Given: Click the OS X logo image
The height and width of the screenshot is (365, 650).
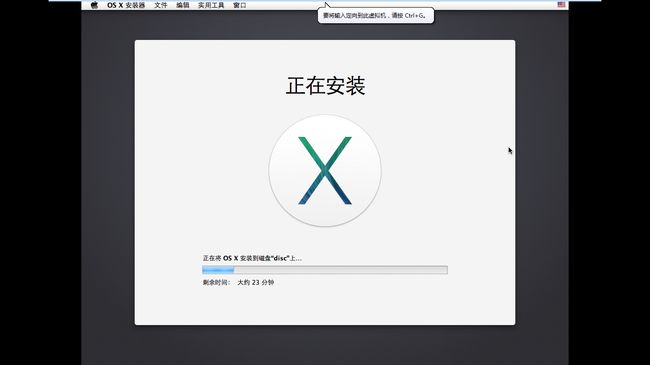Looking at the screenshot, I should 325,170.
